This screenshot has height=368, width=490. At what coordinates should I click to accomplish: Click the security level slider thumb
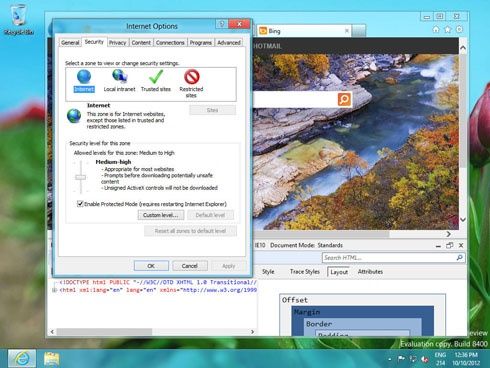(x=80, y=177)
